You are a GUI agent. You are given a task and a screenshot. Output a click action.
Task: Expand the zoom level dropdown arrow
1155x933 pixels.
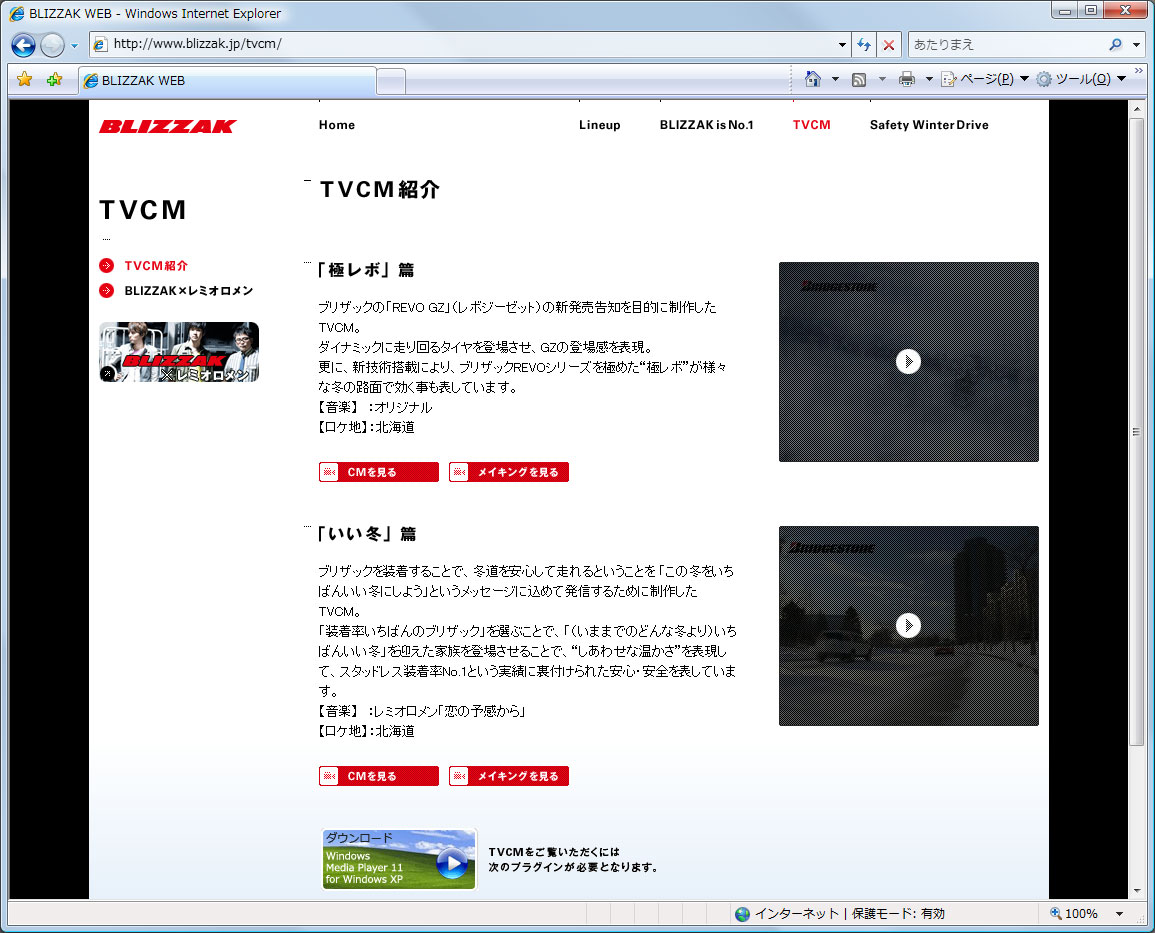(1120, 914)
